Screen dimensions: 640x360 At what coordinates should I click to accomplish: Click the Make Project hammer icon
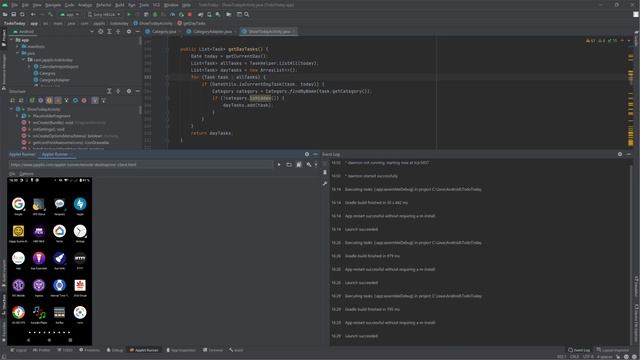click(x=50, y=14)
